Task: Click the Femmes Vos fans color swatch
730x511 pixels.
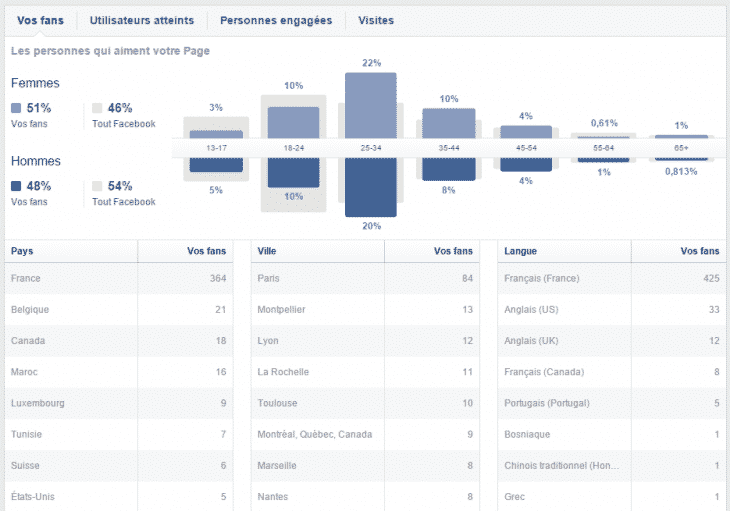Action: pyautogui.click(x=16, y=108)
